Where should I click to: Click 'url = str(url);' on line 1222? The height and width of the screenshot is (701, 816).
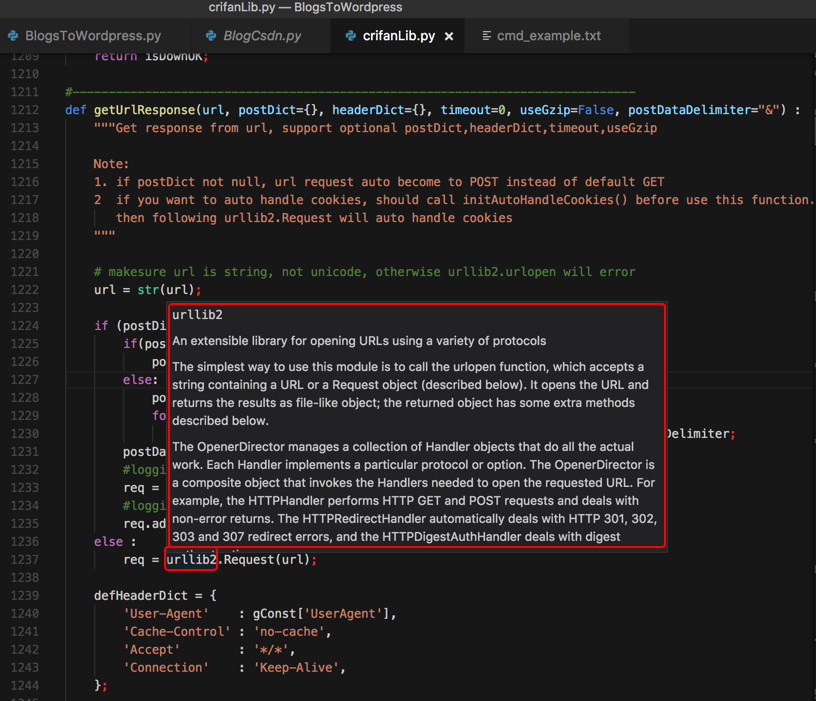tap(147, 289)
